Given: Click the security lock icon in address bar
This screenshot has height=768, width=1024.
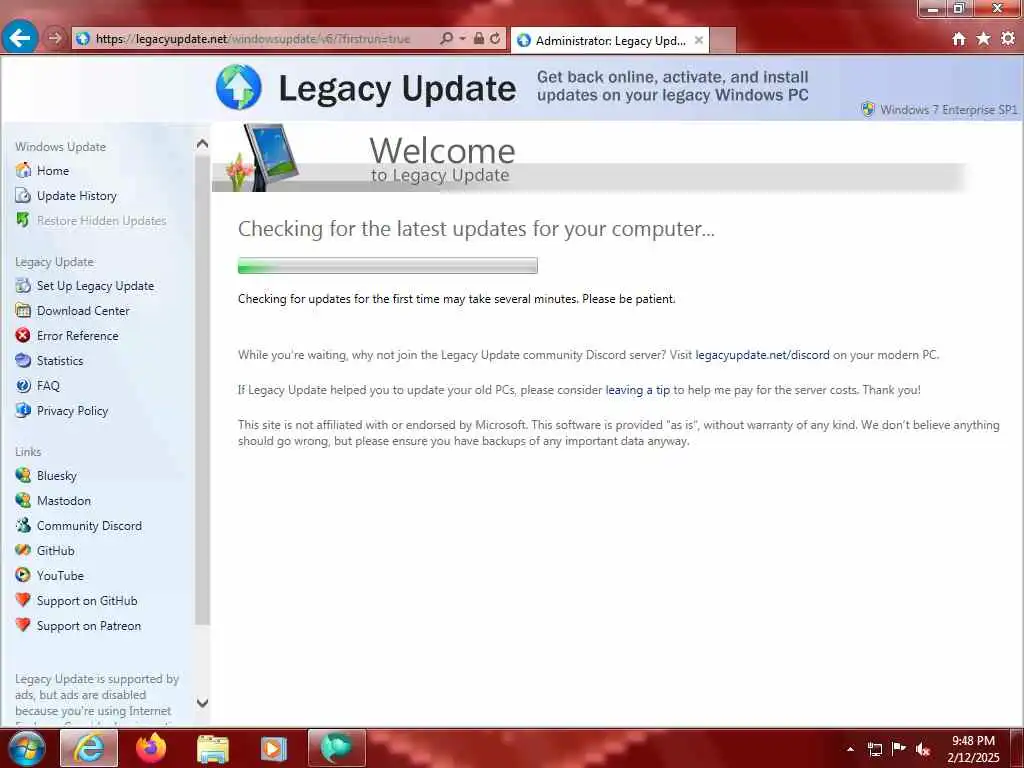Looking at the screenshot, I should click(x=479, y=39).
